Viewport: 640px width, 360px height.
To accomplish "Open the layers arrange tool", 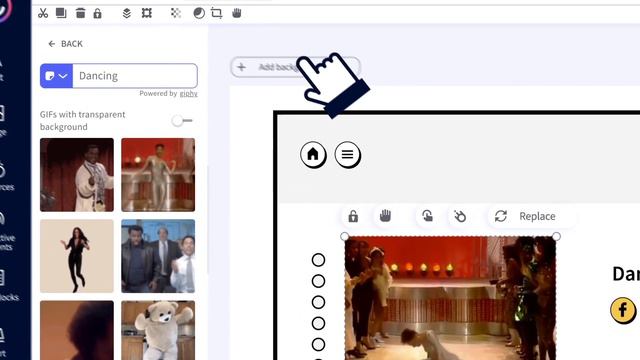I will pyautogui.click(x=127, y=13).
